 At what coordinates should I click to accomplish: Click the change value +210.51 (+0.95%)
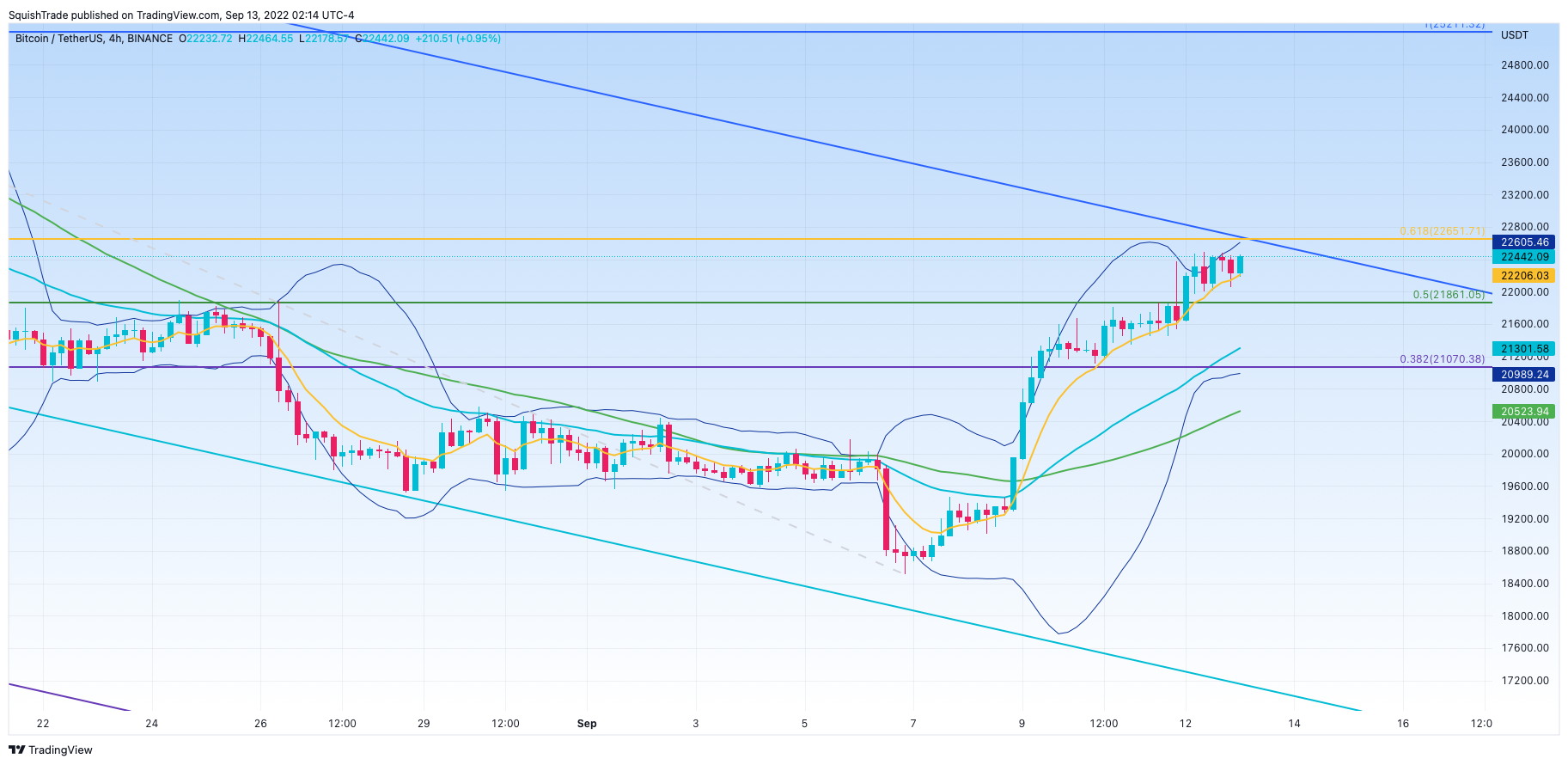tap(458, 39)
